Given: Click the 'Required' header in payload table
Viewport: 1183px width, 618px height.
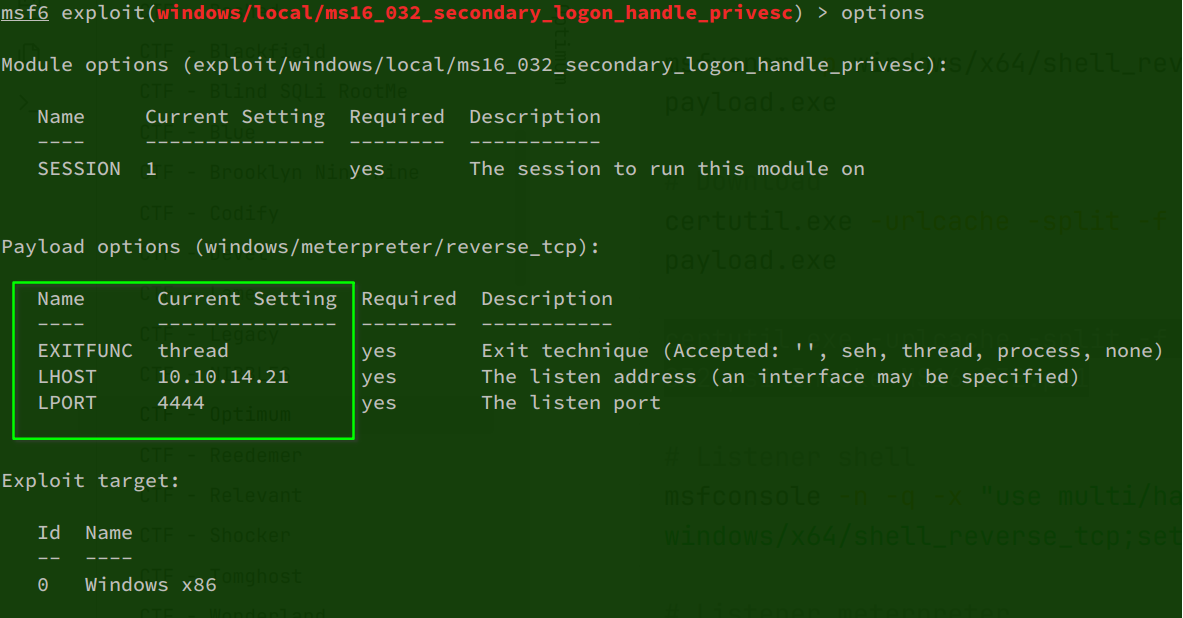Looking at the screenshot, I should [x=409, y=299].
